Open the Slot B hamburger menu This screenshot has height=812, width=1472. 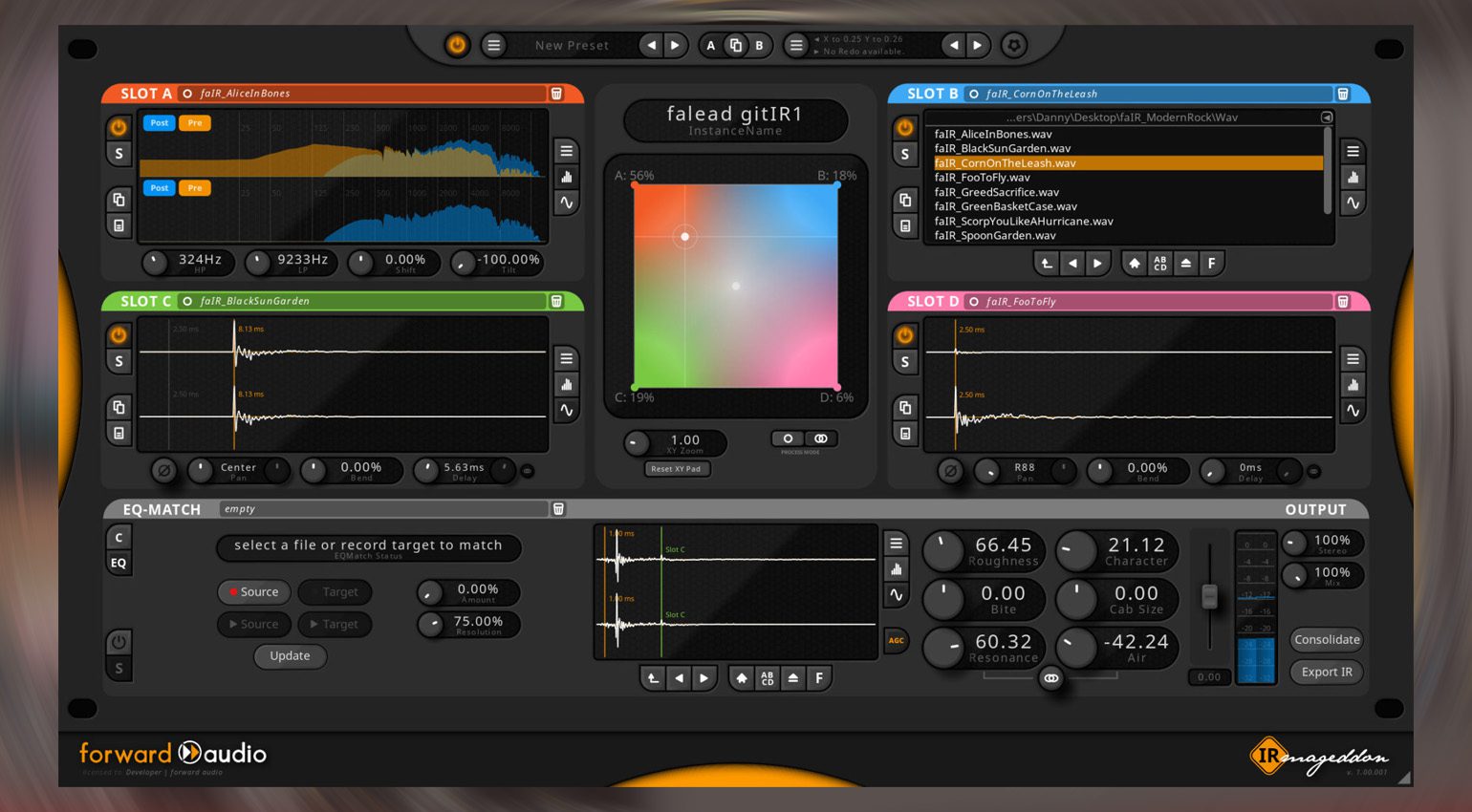[1353, 151]
